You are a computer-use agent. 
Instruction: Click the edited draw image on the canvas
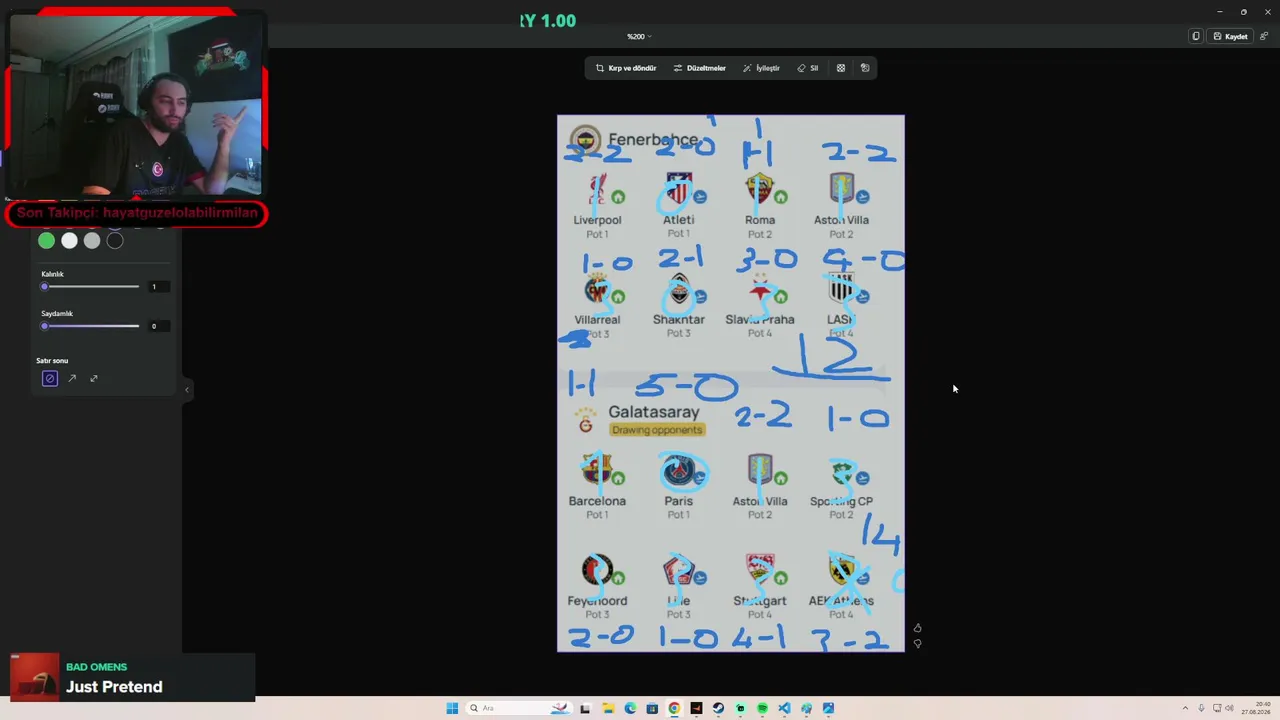731,383
